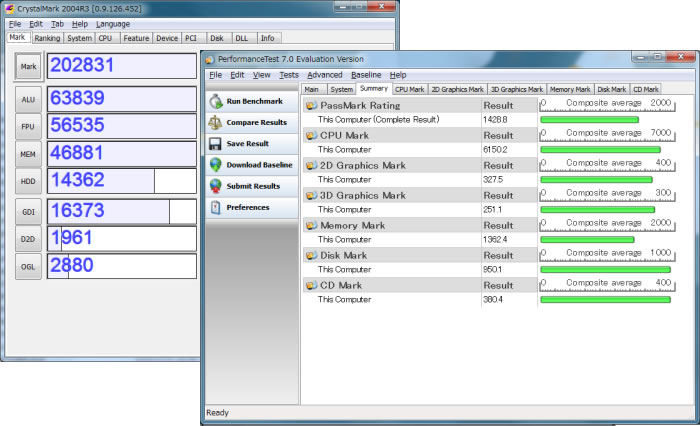
Task: Click the Compare Results scales icon
Action: pyautogui.click(x=215, y=122)
